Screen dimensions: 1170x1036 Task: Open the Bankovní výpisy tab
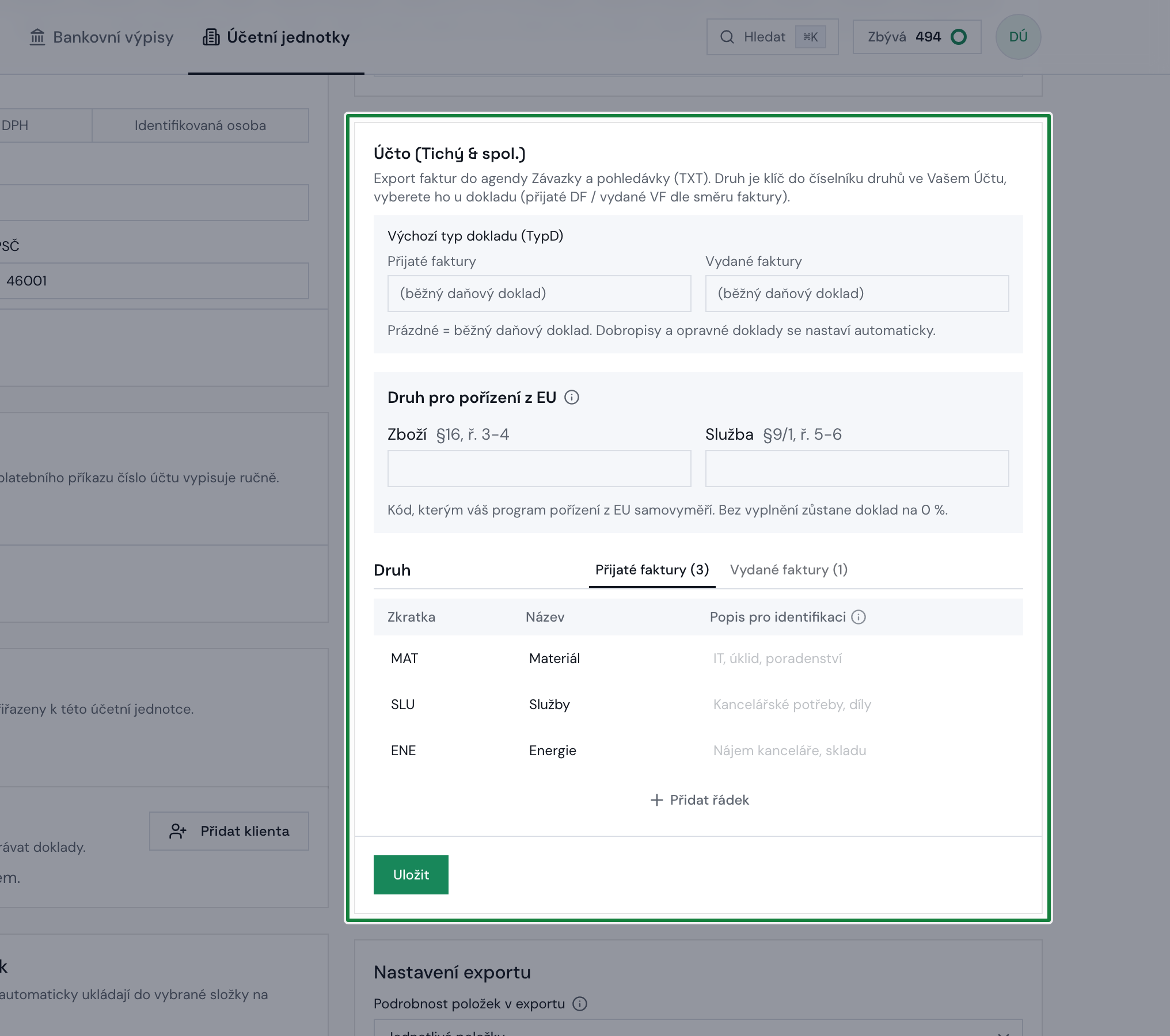101,37
